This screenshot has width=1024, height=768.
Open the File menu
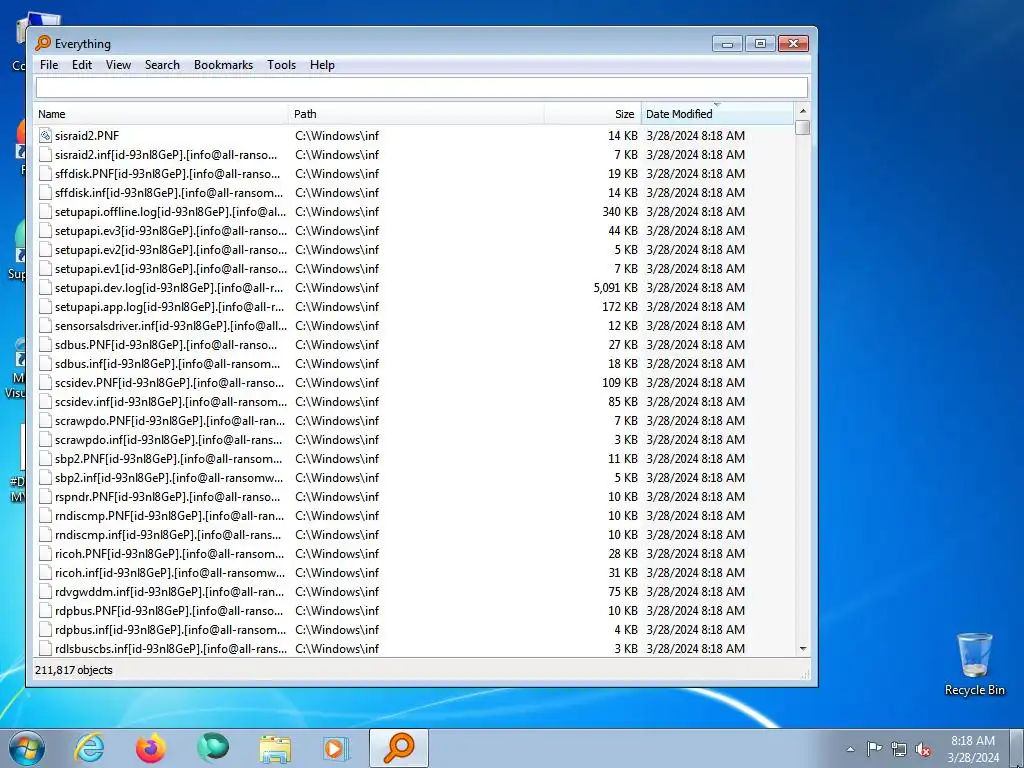49,65
